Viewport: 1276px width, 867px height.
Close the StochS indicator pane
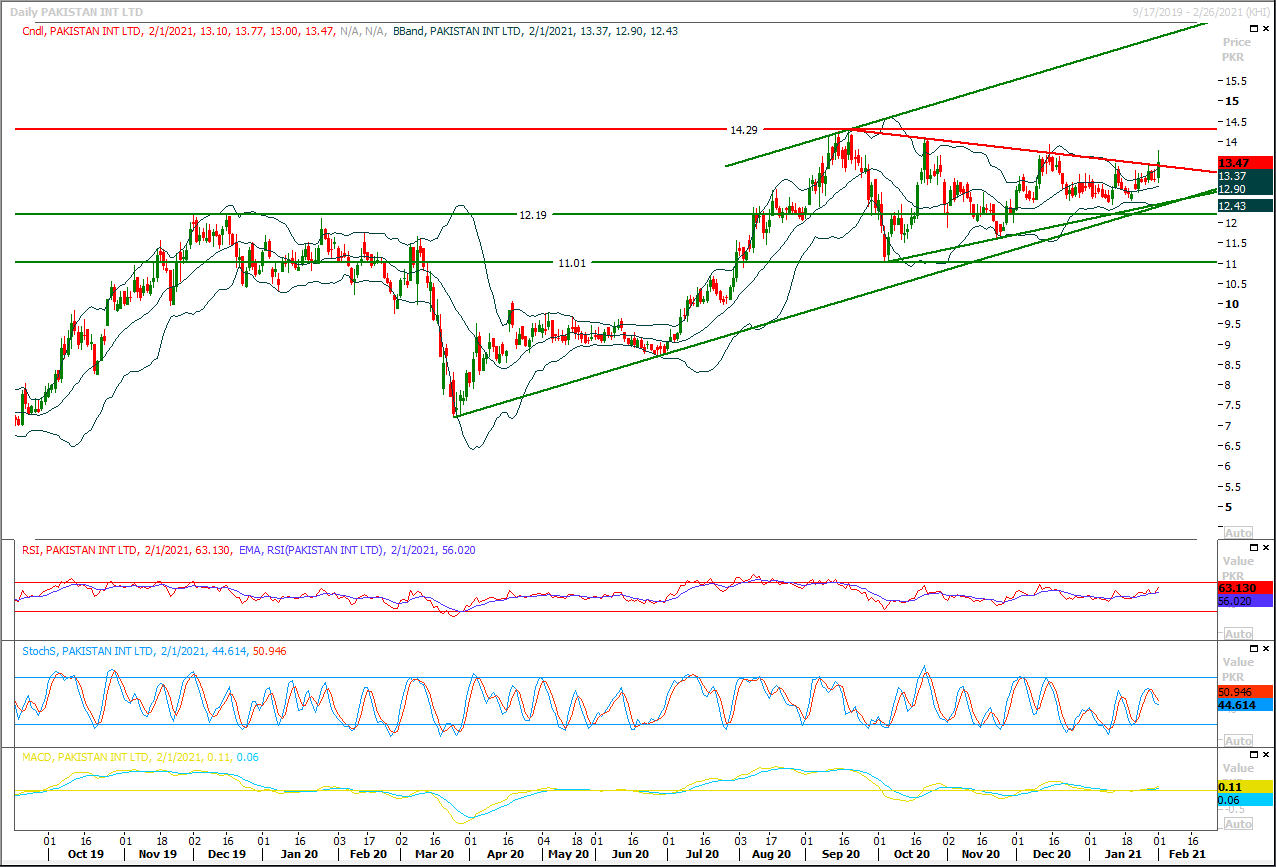coord(1267,649)
